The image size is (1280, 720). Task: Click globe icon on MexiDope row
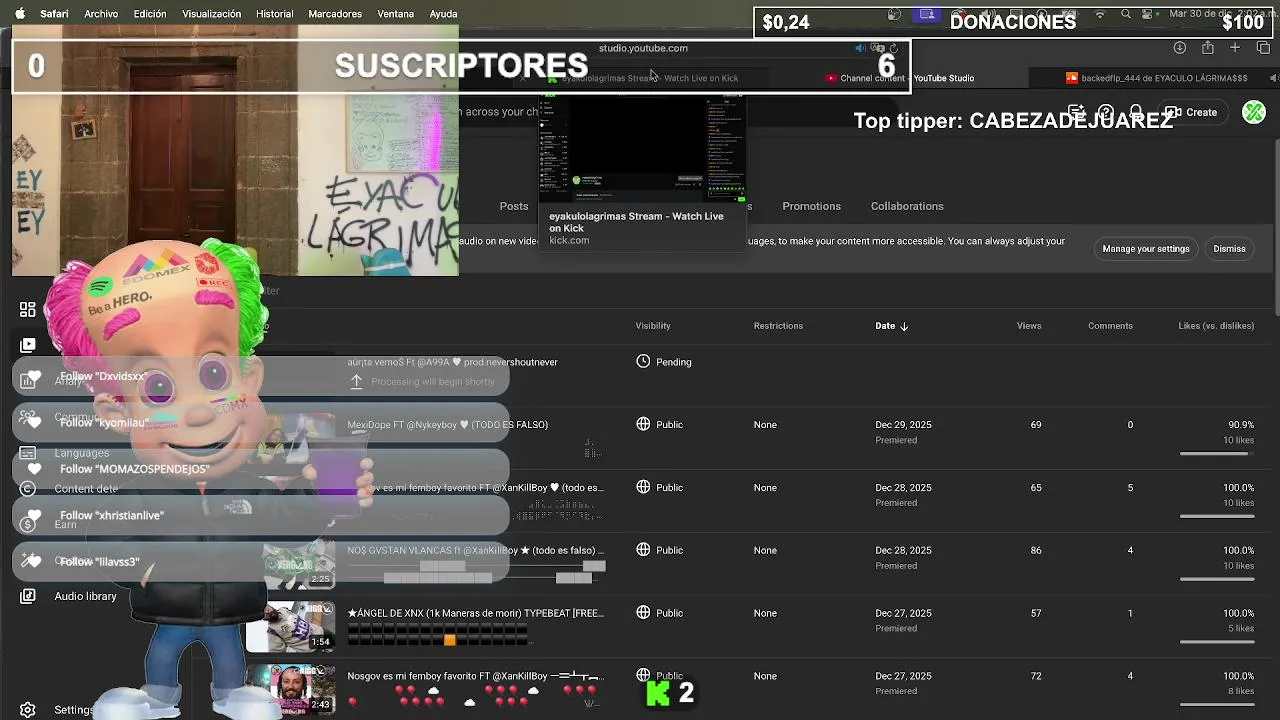click(643, 424)
